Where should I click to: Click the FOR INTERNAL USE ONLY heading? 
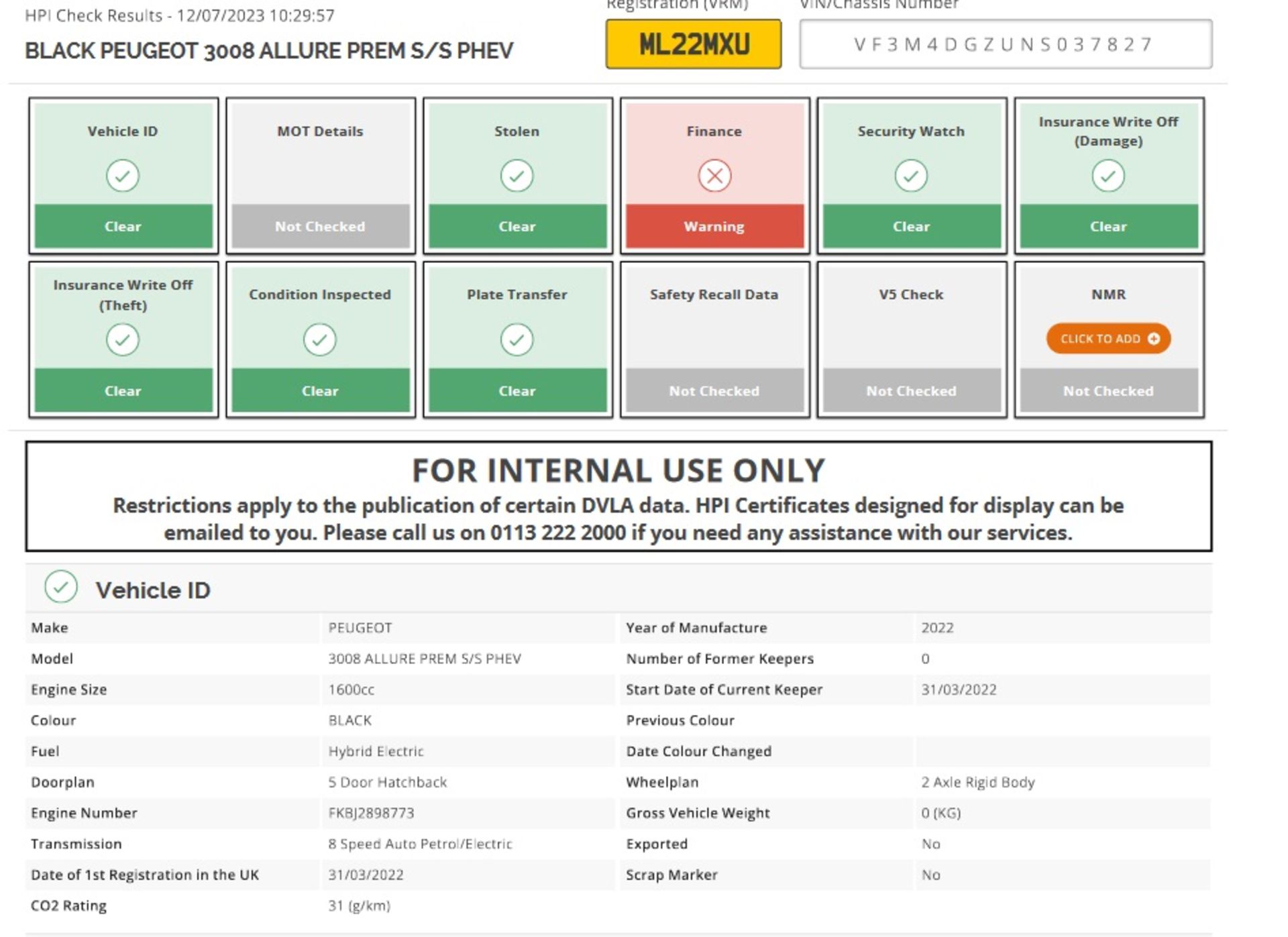click(x=619, y=470)
